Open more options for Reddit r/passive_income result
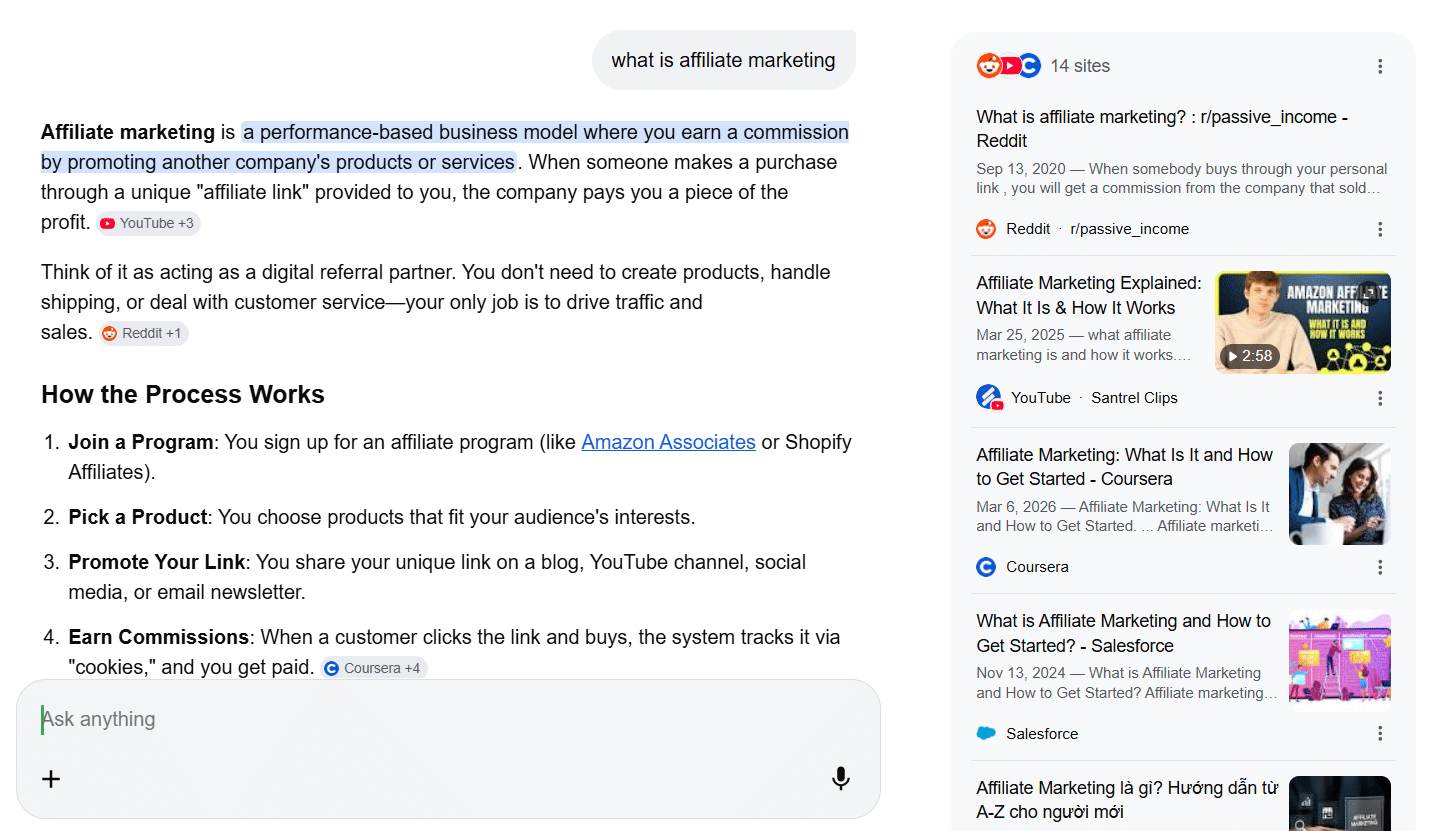The image size is (1447, 831). point(1380,229)
